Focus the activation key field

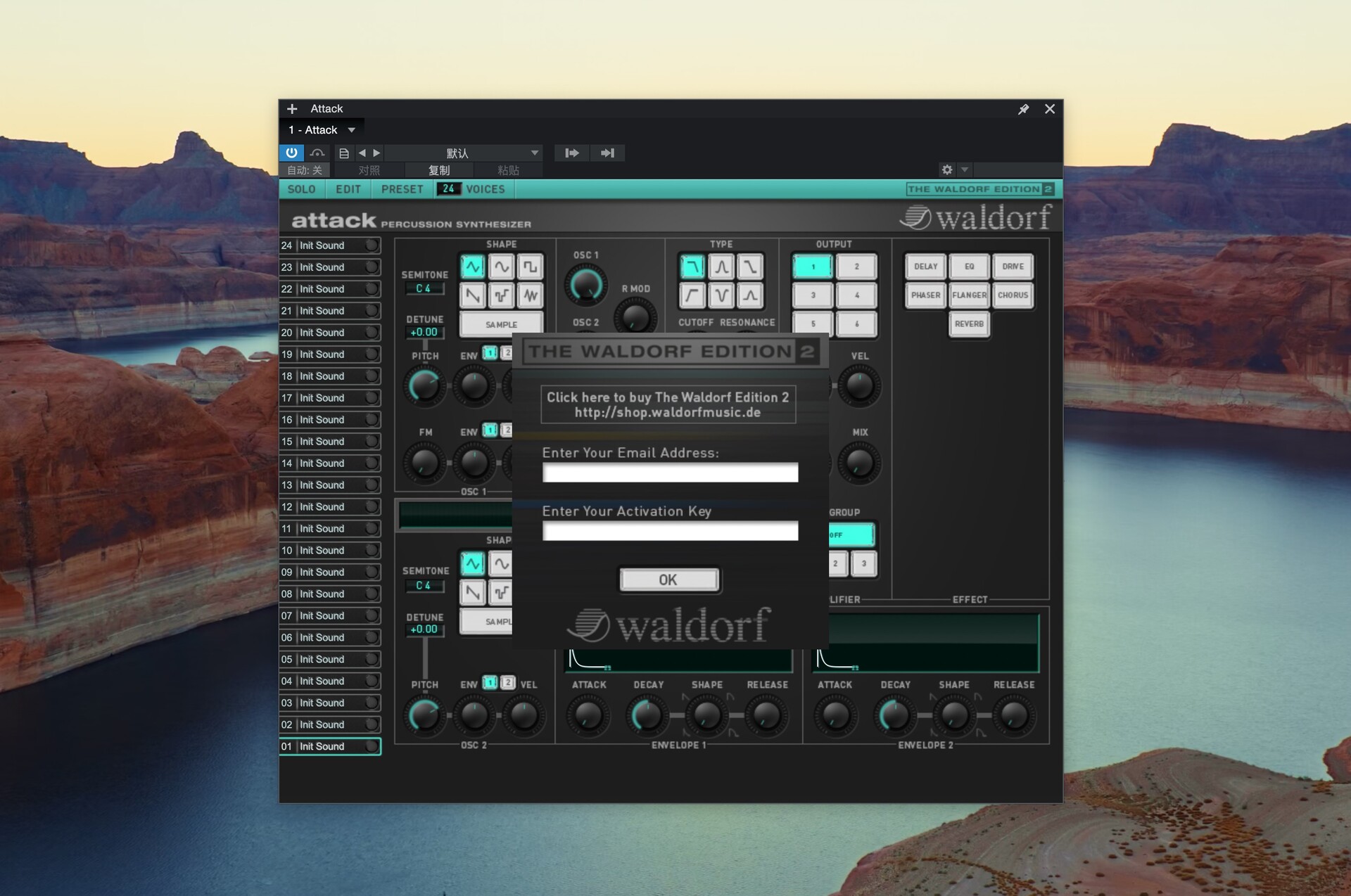point(670,531)
